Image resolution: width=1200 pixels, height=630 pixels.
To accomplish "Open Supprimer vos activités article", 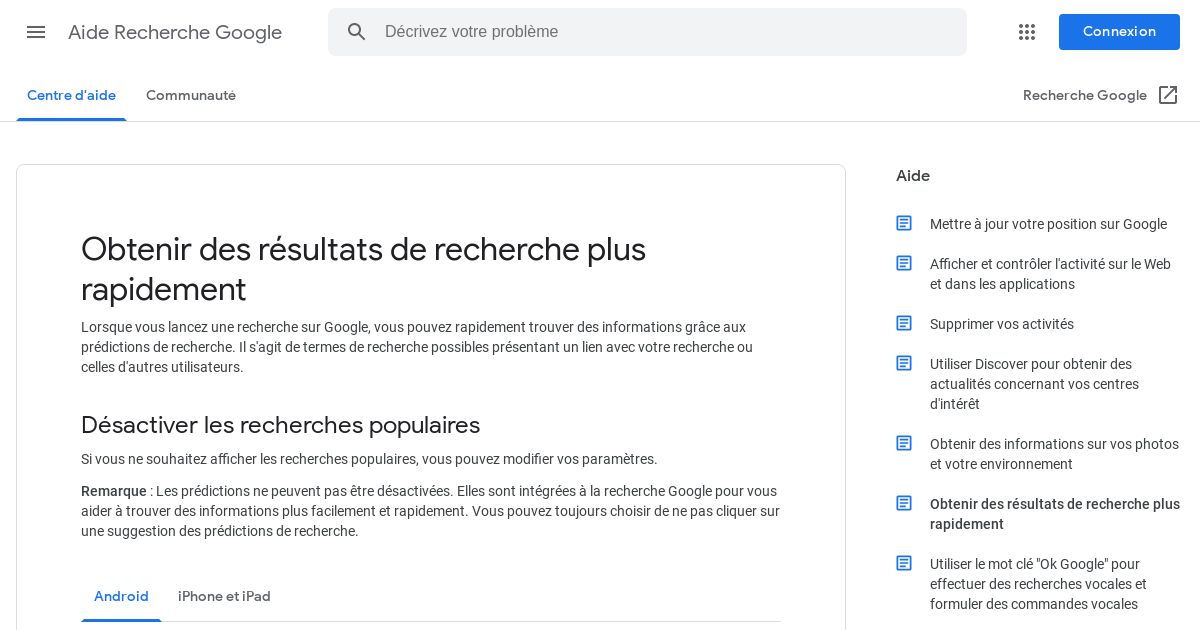I will tap(1002, 324).
